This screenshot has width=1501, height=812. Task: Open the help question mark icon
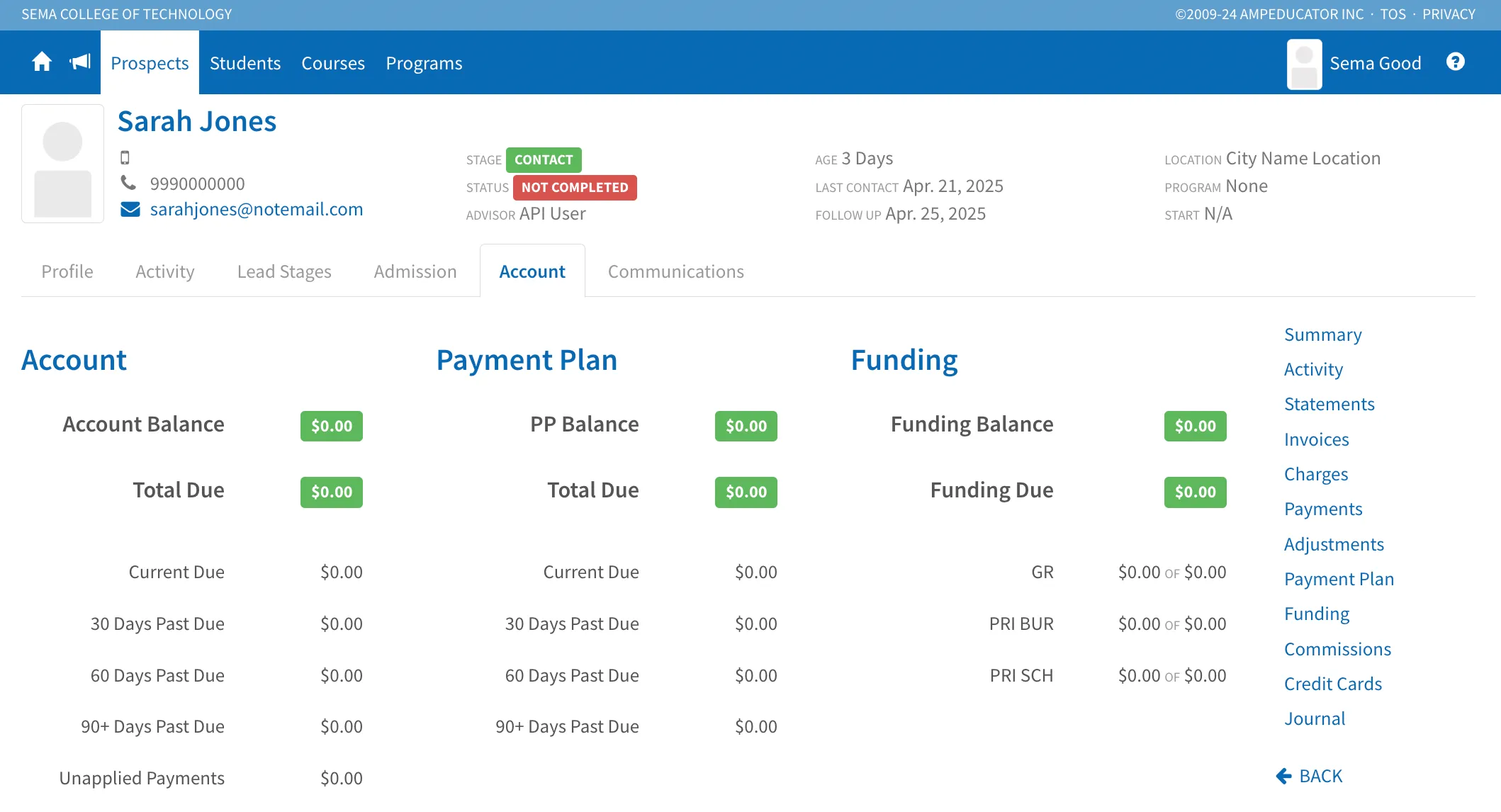[1456, 62]
